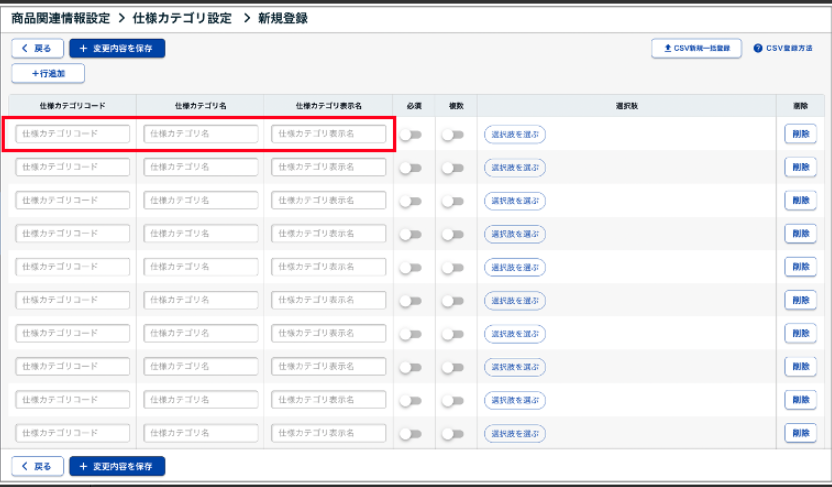Screen dimensions: 832x487
Task: Open 選択肢を選ぶ in the fifth row
Action: pyautogui.click(x=515, y=267)
